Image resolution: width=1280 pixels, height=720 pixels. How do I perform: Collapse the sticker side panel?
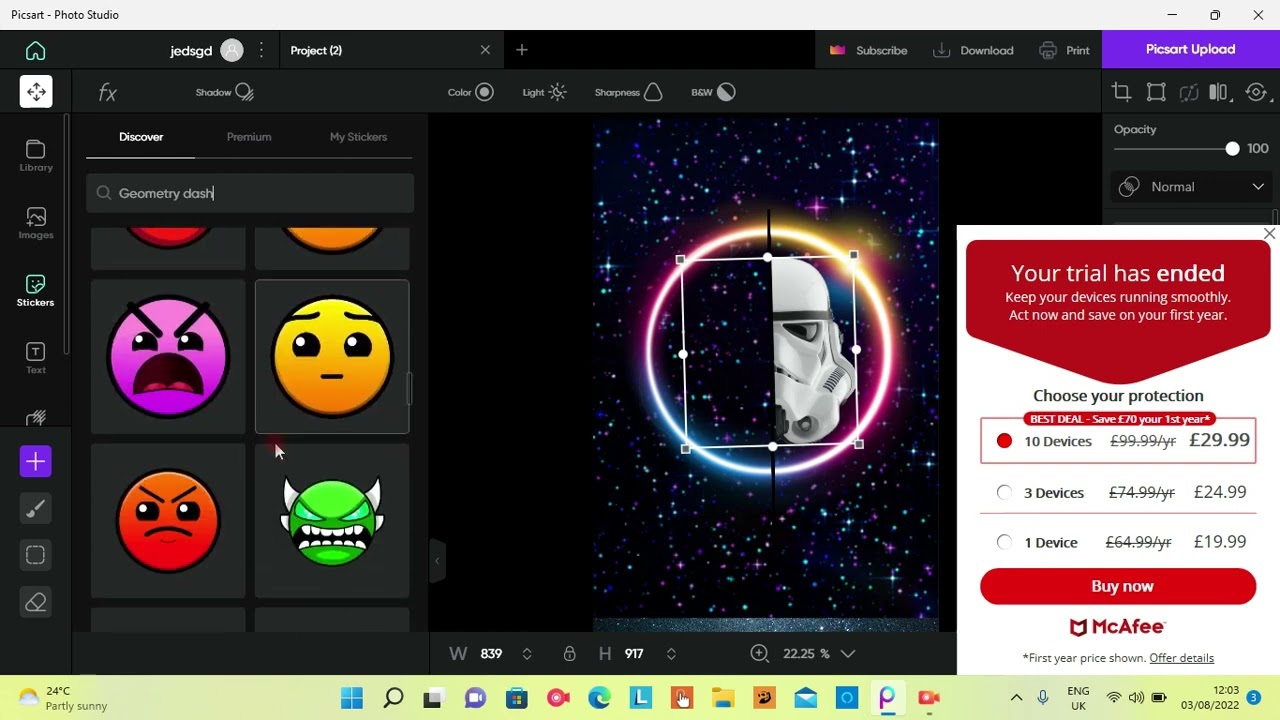click(436, 561)
